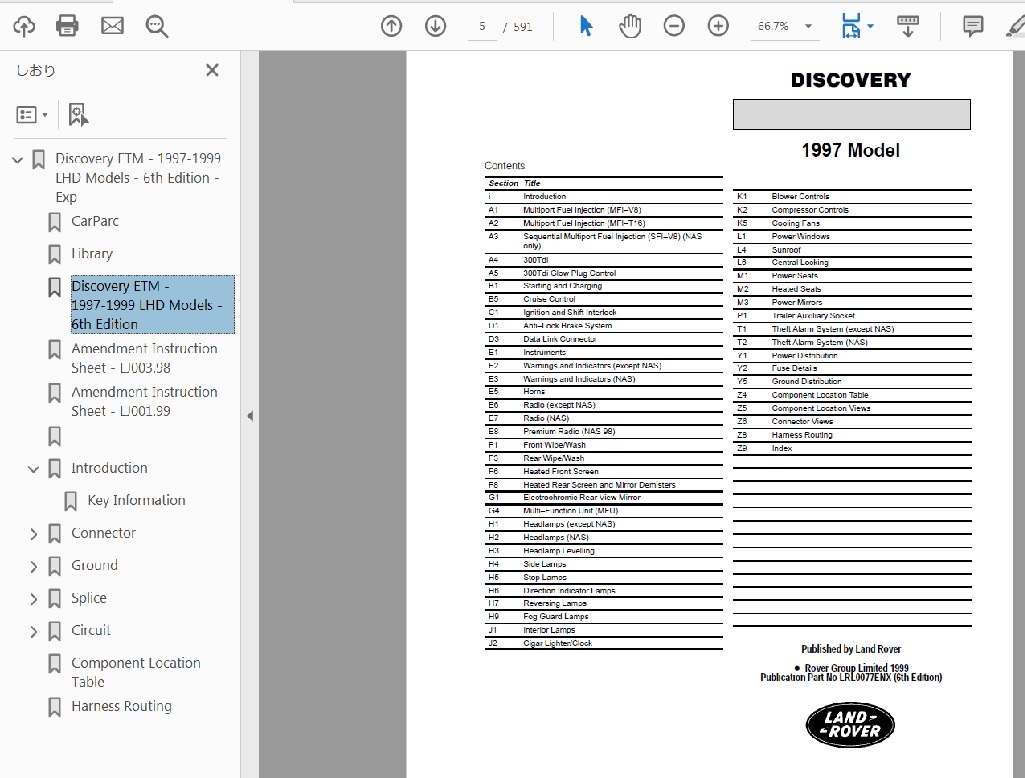The height and width of the screenshot is (778, 1025).
Task: Click 'Component Location Table' contents entry
Action: coord(820,395)
